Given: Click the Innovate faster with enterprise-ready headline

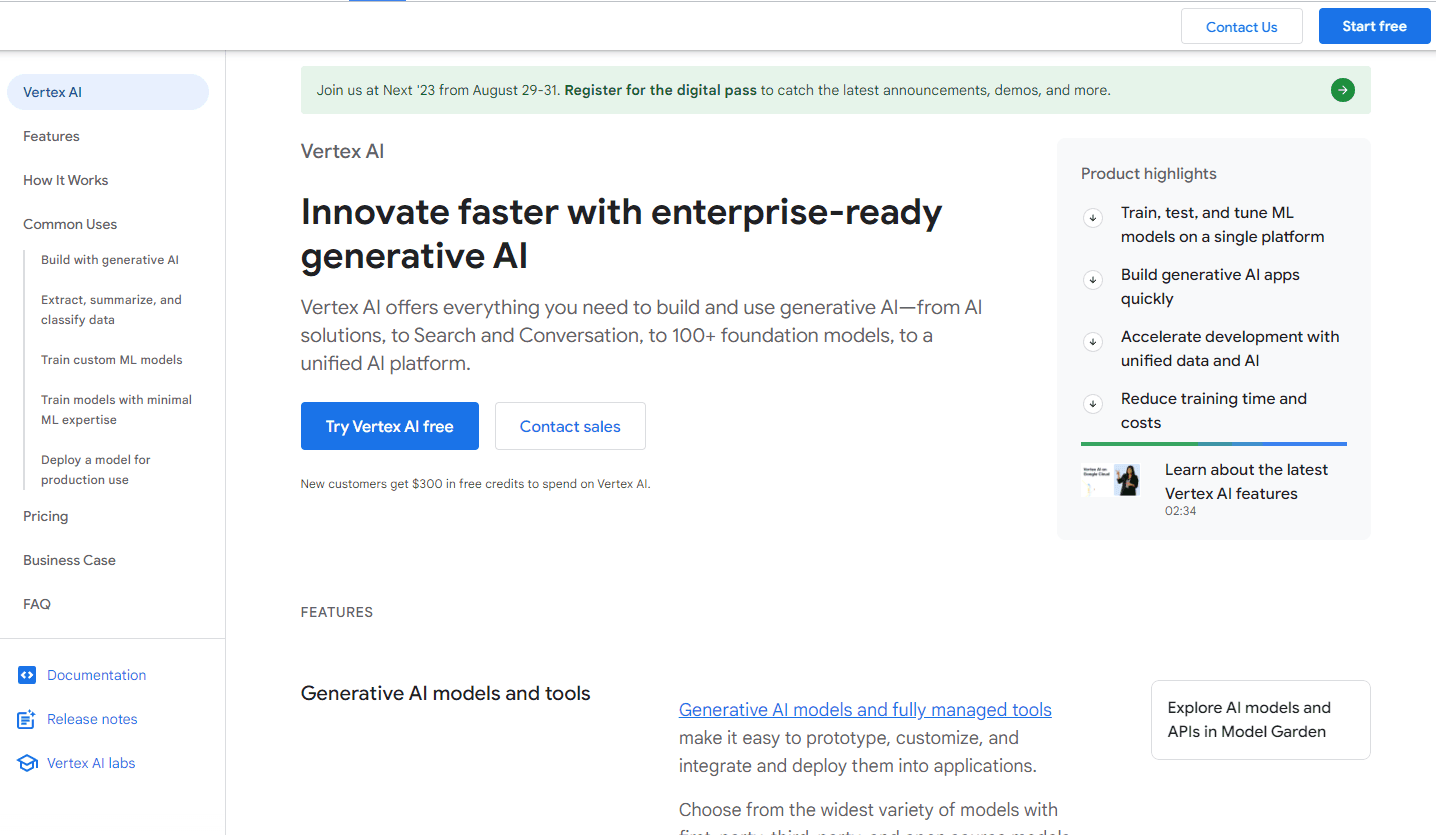Looking at the screenshot, I should pos(621,234).
